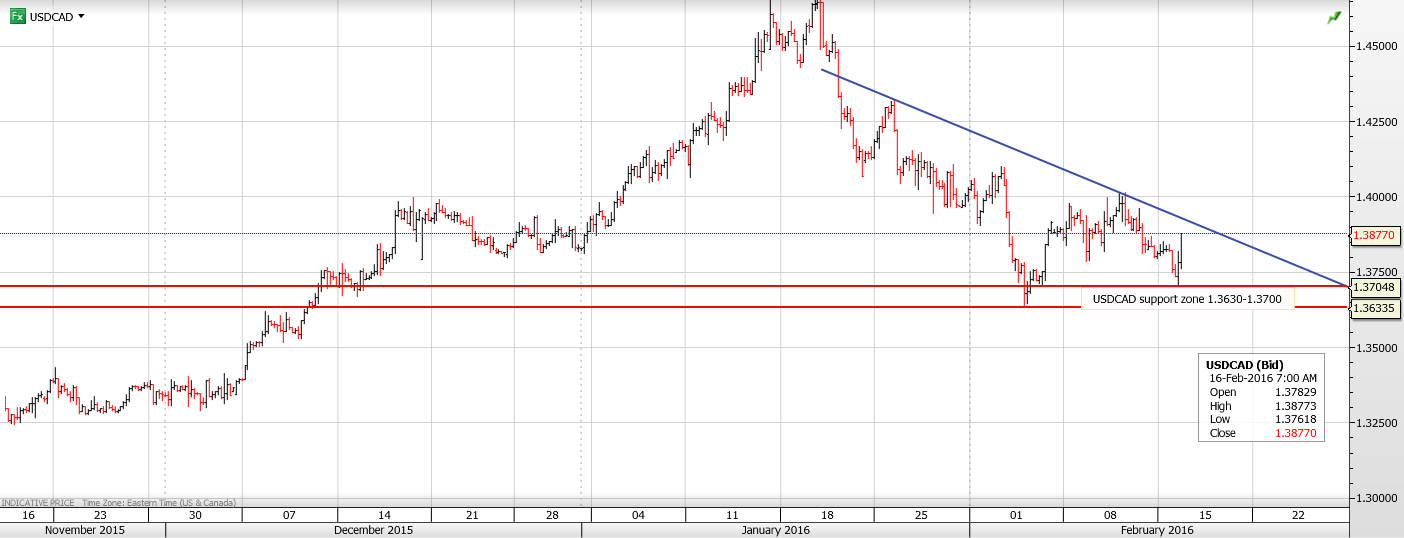Select the 1.37048 support level price tag
The width and height of the screenshot is (1404, 538).
coord(1375,287)
